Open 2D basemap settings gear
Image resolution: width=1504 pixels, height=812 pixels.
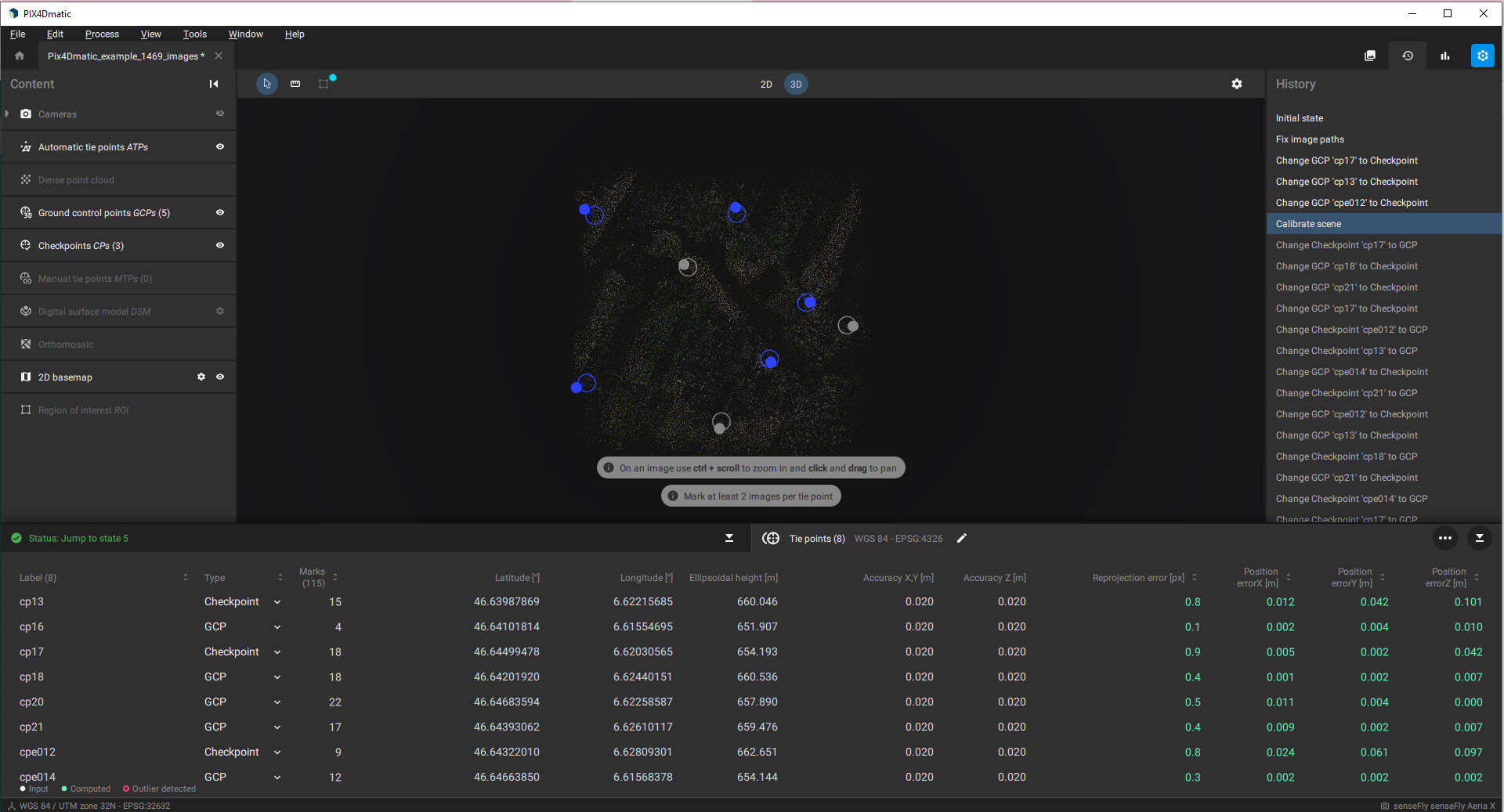201,377
